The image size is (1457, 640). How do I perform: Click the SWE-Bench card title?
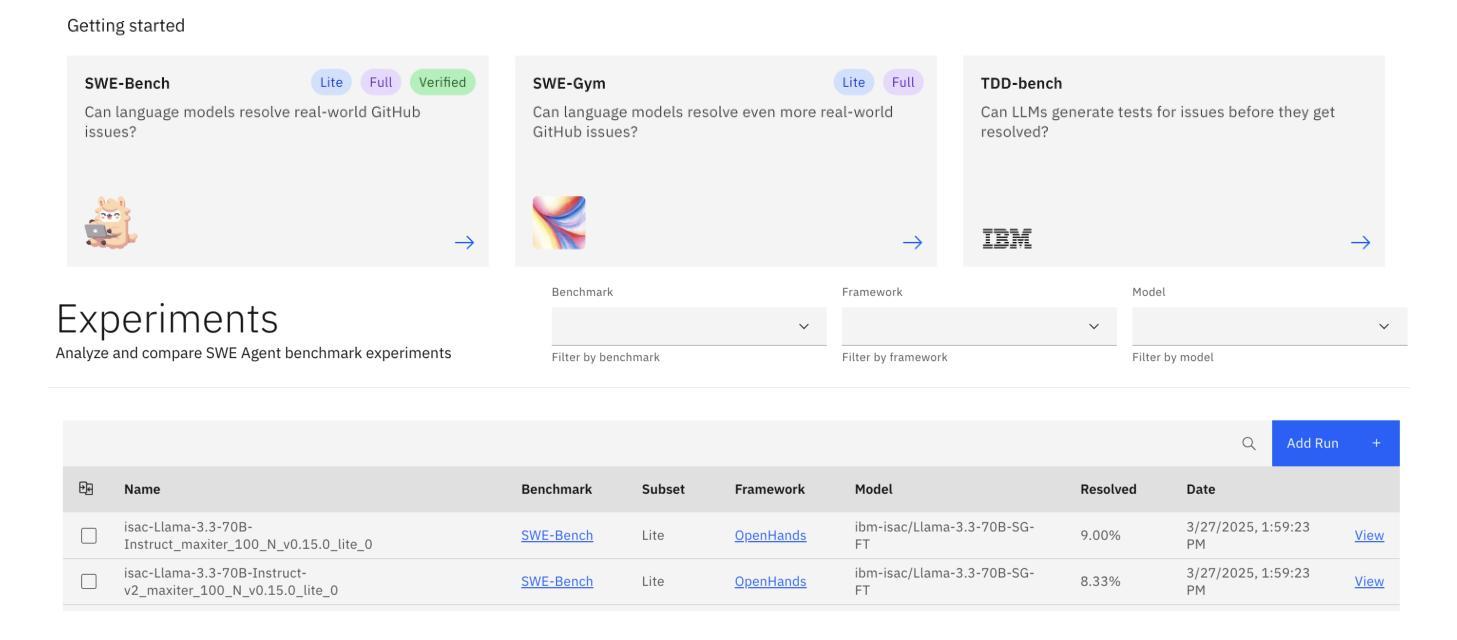[127, 83]
